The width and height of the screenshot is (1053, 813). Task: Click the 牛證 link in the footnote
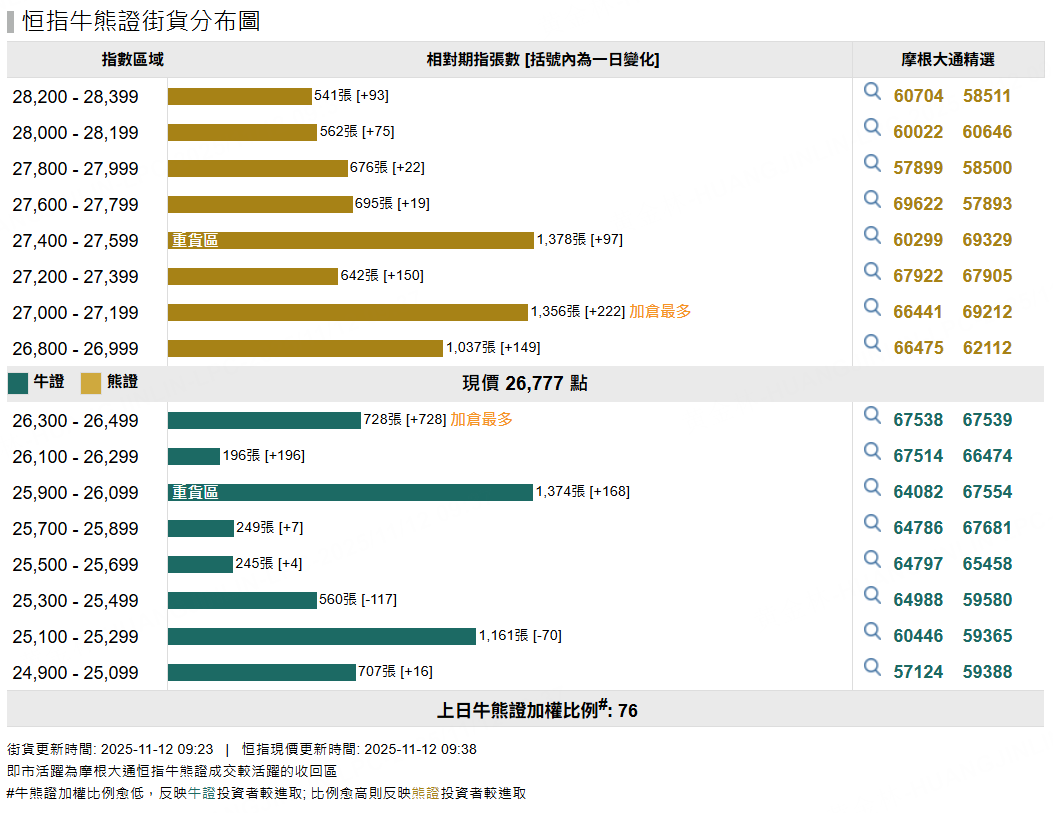click(201, 794)
